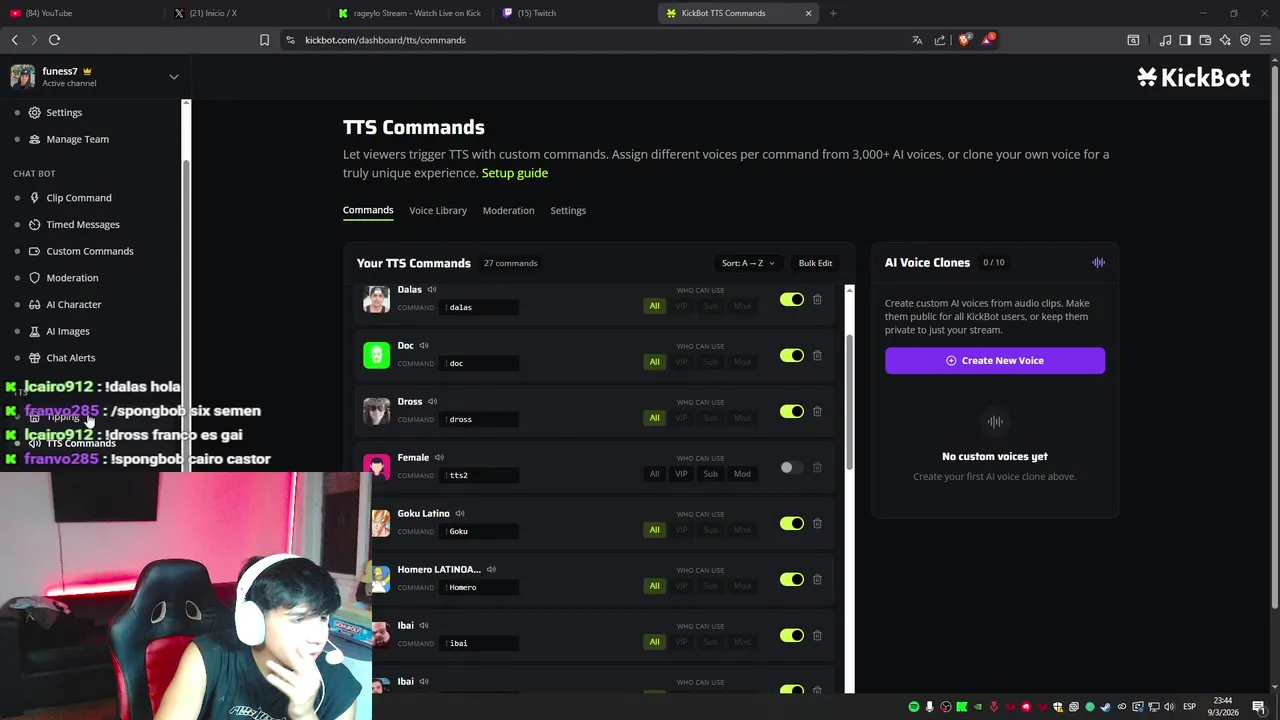Open the Moderation sidebar entry
Viewport: 1280px width, 720px height.
[x=72, y=278]
